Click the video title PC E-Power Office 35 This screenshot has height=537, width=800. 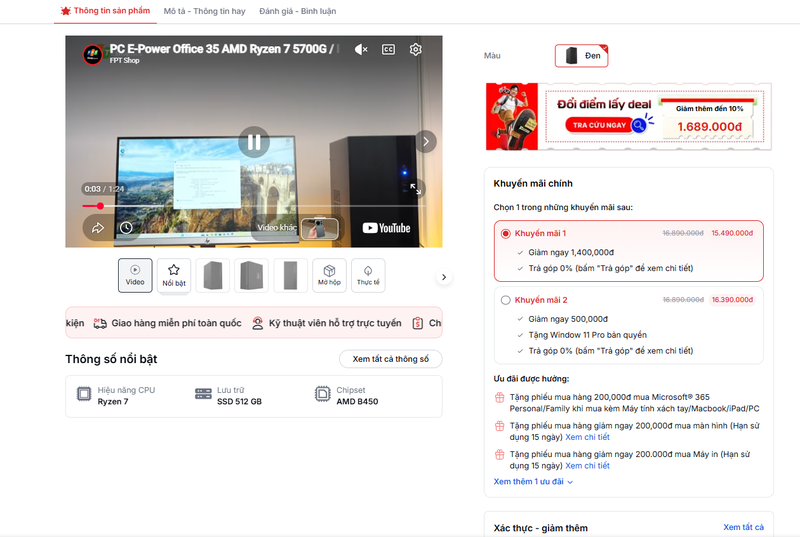(222, 49)
